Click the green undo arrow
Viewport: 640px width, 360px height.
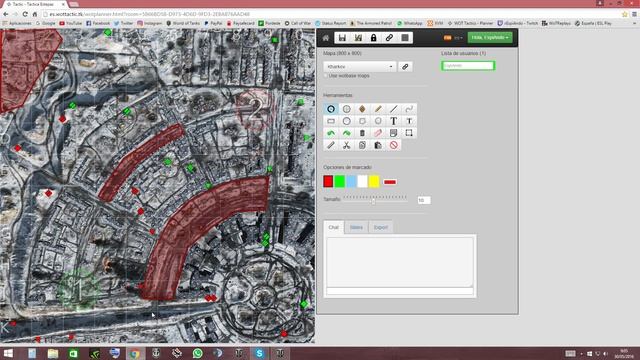click(331, 133)
